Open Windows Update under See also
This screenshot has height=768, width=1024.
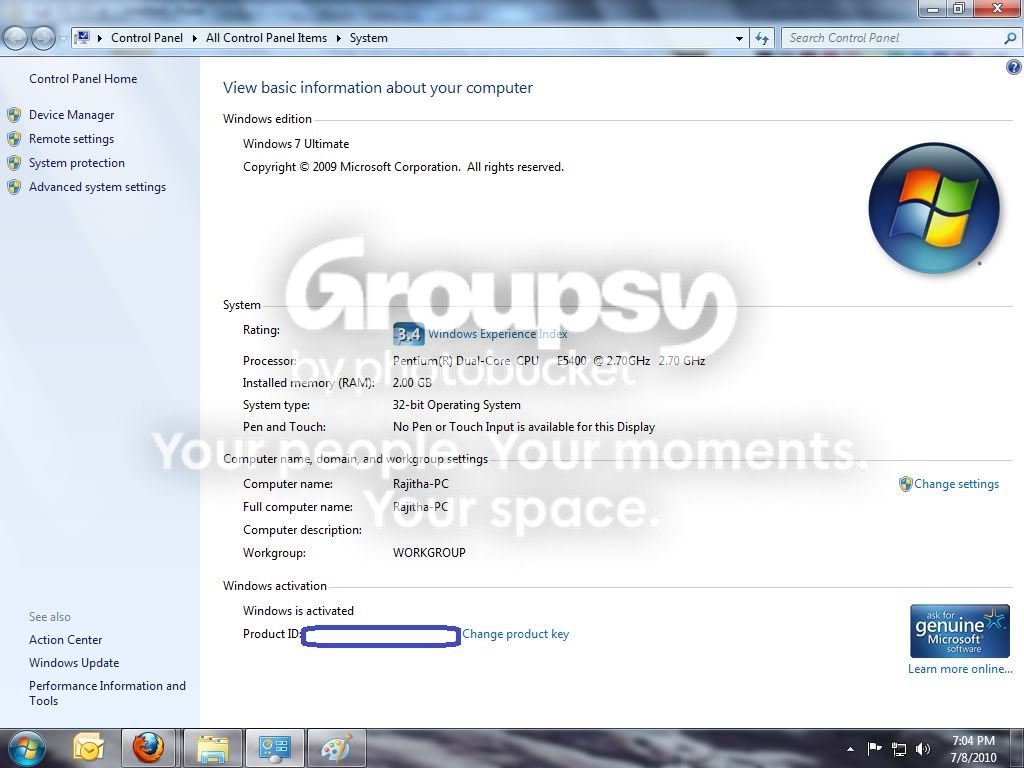pyautogui.click(x=74, y=663)
